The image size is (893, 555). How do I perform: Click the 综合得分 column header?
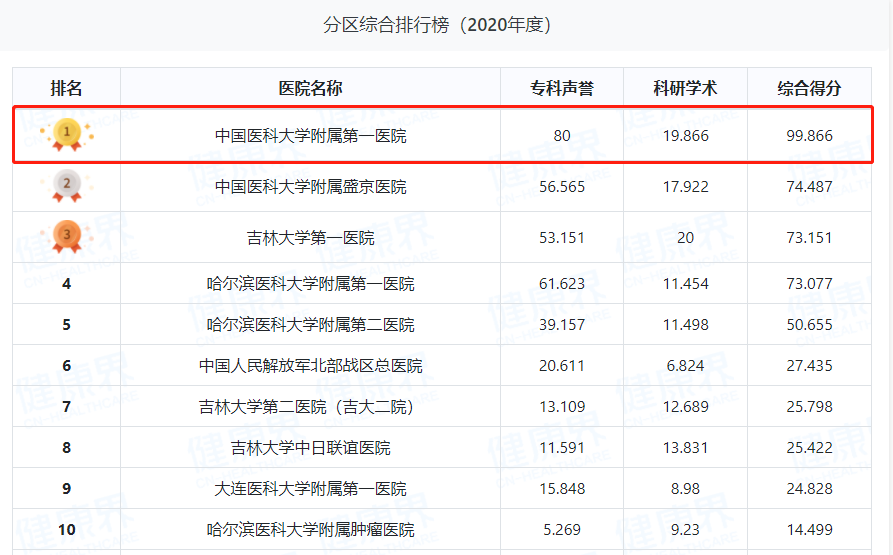pyautogui.click(x=809, y=88)
